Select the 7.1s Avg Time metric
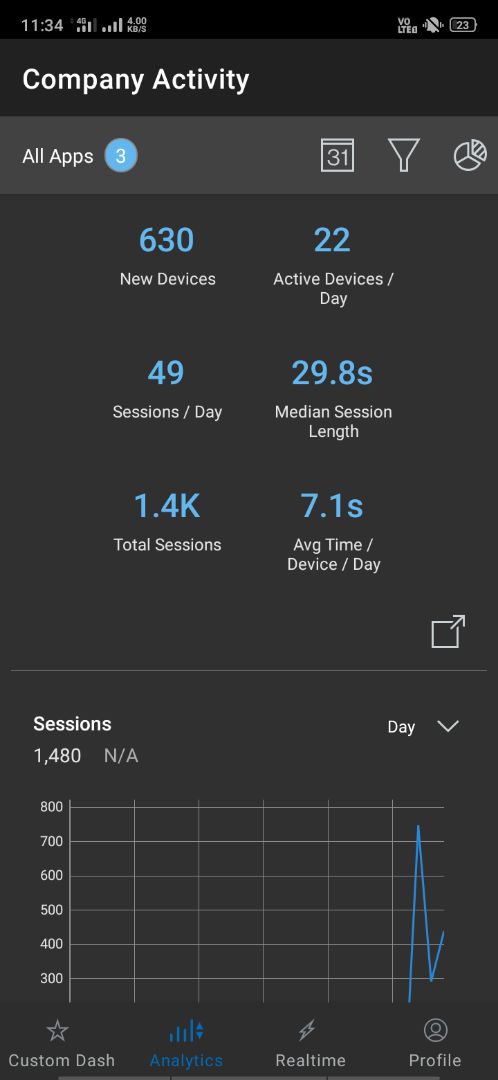Viewport: 498px width, 1080px height. (333, 532)
